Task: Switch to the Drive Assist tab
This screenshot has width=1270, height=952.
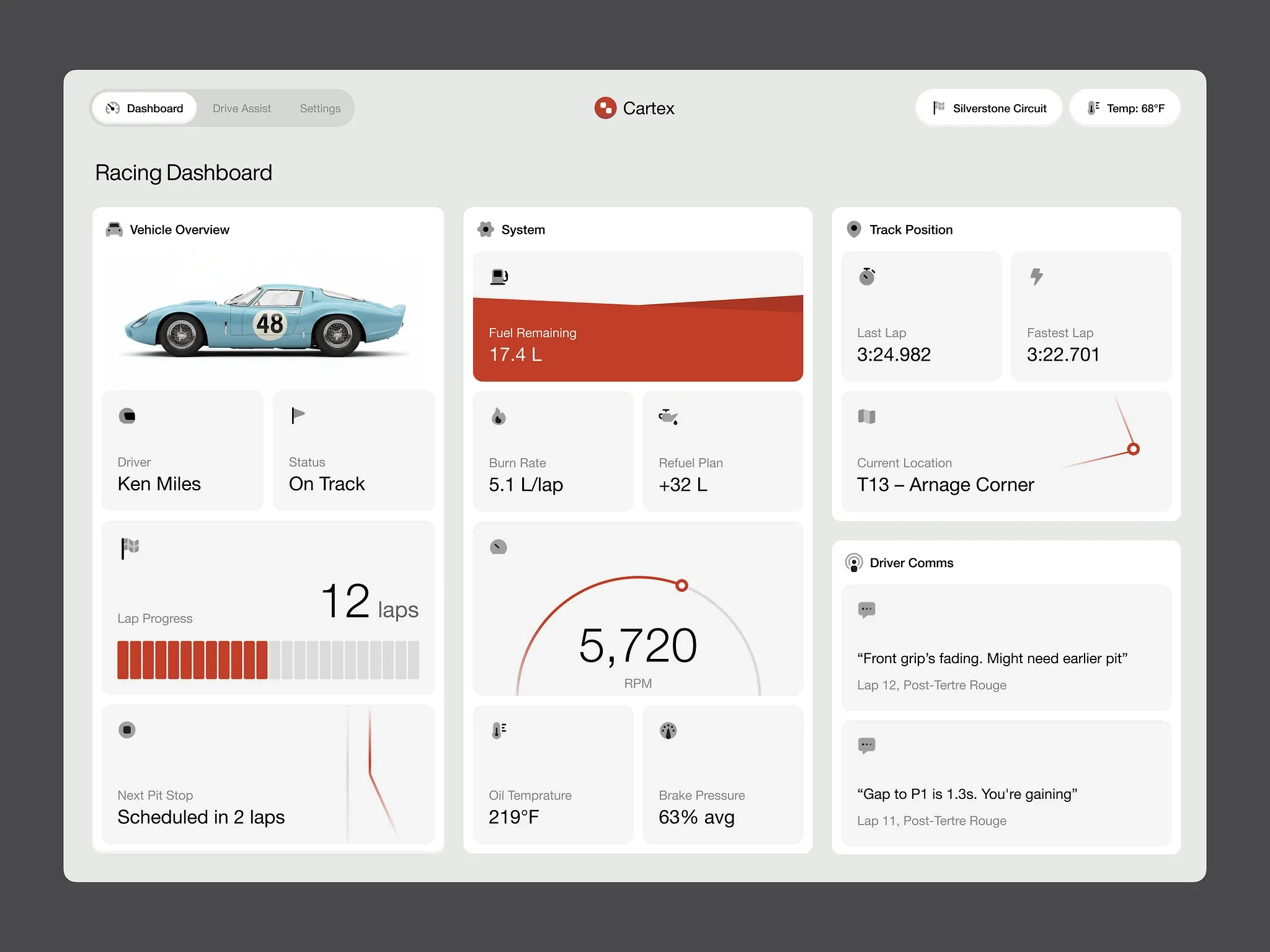Action: (241, 108)
